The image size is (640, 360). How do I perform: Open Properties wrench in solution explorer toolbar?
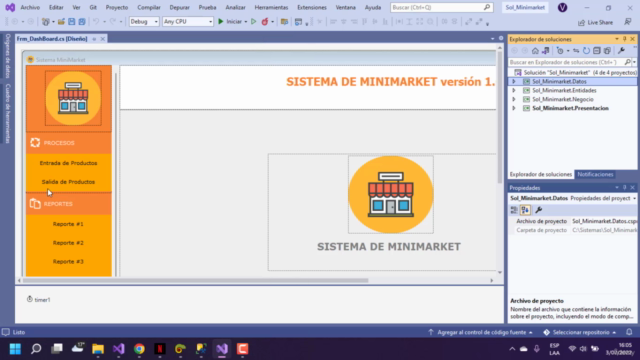621,51
